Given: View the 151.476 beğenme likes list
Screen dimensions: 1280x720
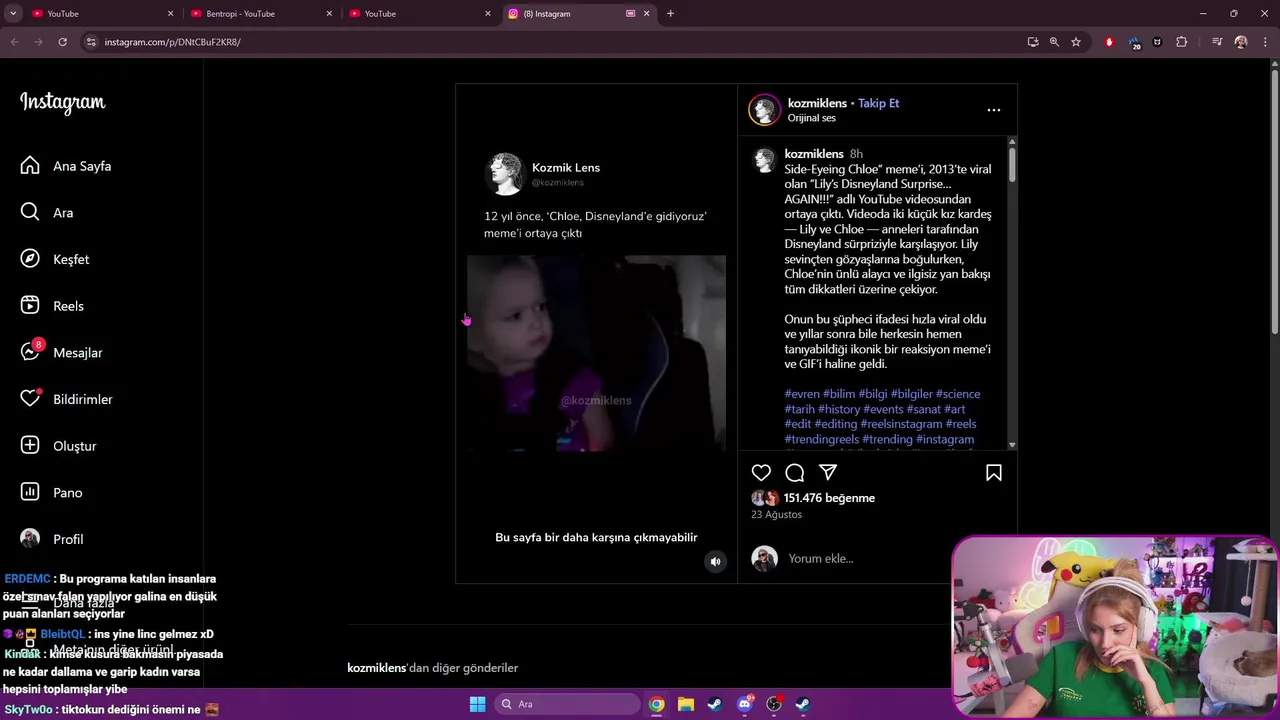Looking at the screenshot, I should click(x=829, y=498).
